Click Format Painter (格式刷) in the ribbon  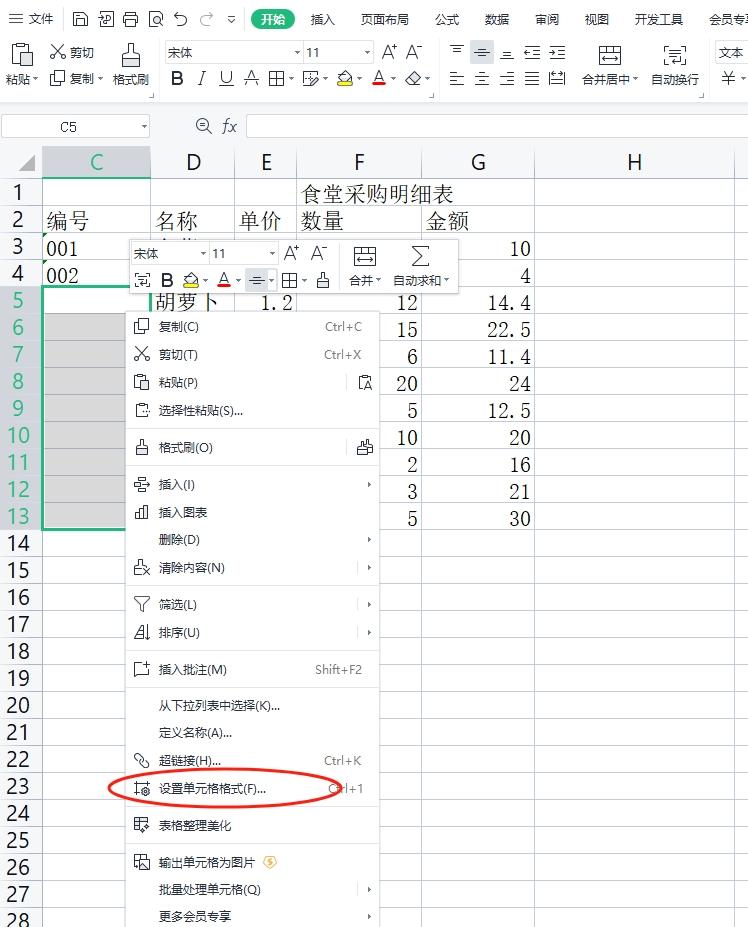click(x=131, y=64)
